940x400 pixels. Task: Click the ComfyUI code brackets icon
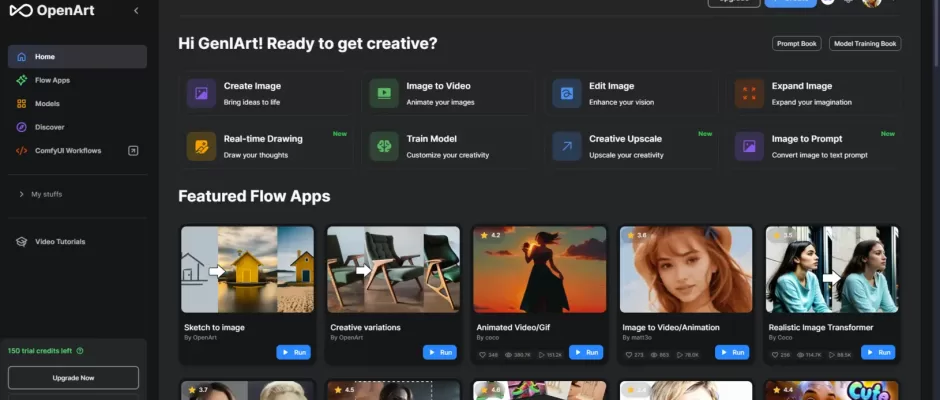22,151
